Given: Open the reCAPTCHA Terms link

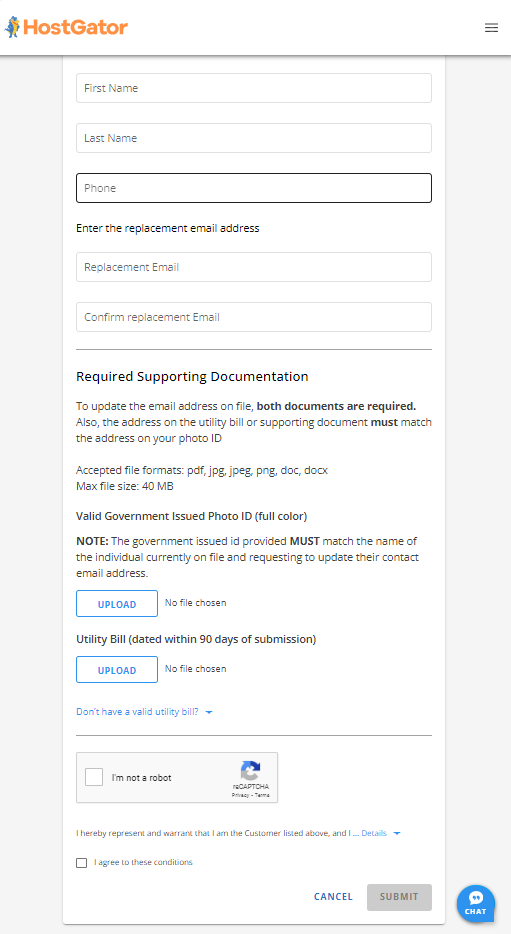Looking at the screenshot, I should (262, 795).
